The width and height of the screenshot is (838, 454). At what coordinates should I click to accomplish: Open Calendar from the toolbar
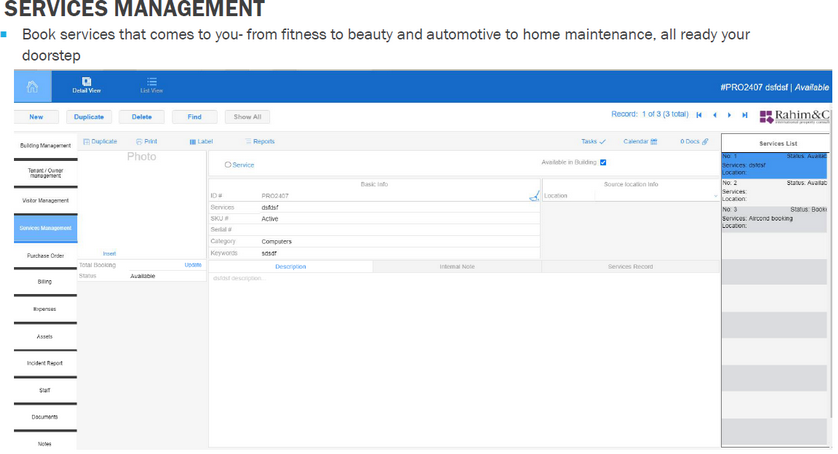[x=640, y=142]
